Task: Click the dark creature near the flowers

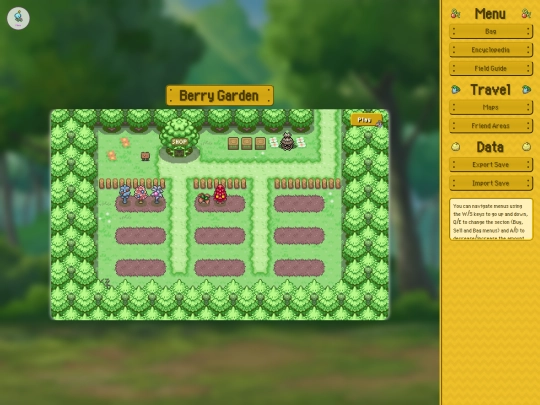Action: (287, 142)
